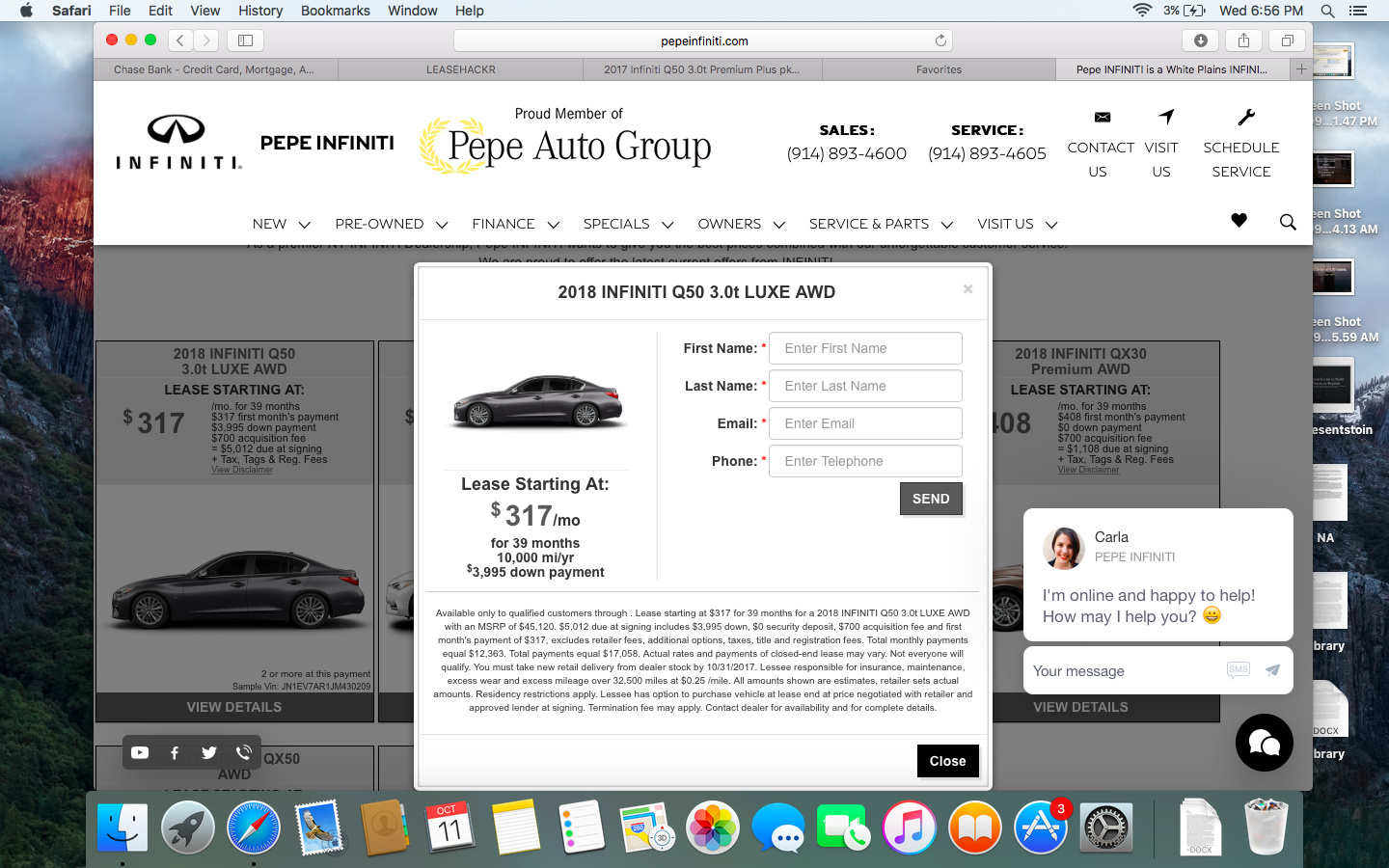Open Finder from the Dock
Image resolution: width=1389 pixels, height=868 pixels.
(123, 827)
